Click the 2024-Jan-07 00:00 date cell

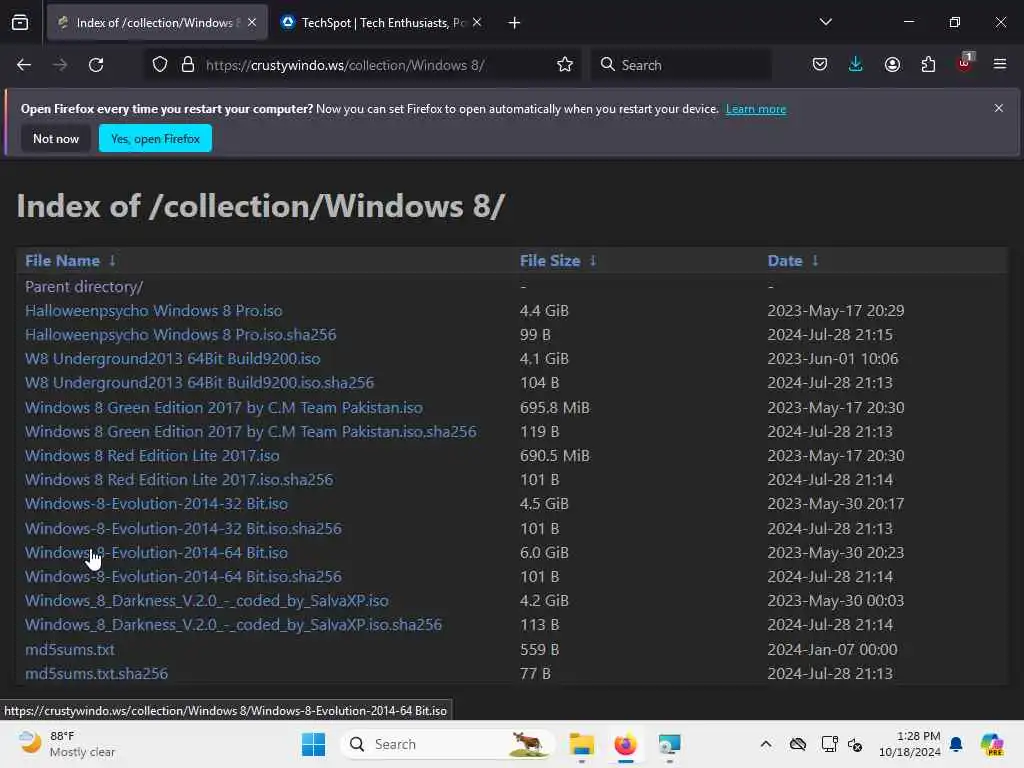point(832,650)
